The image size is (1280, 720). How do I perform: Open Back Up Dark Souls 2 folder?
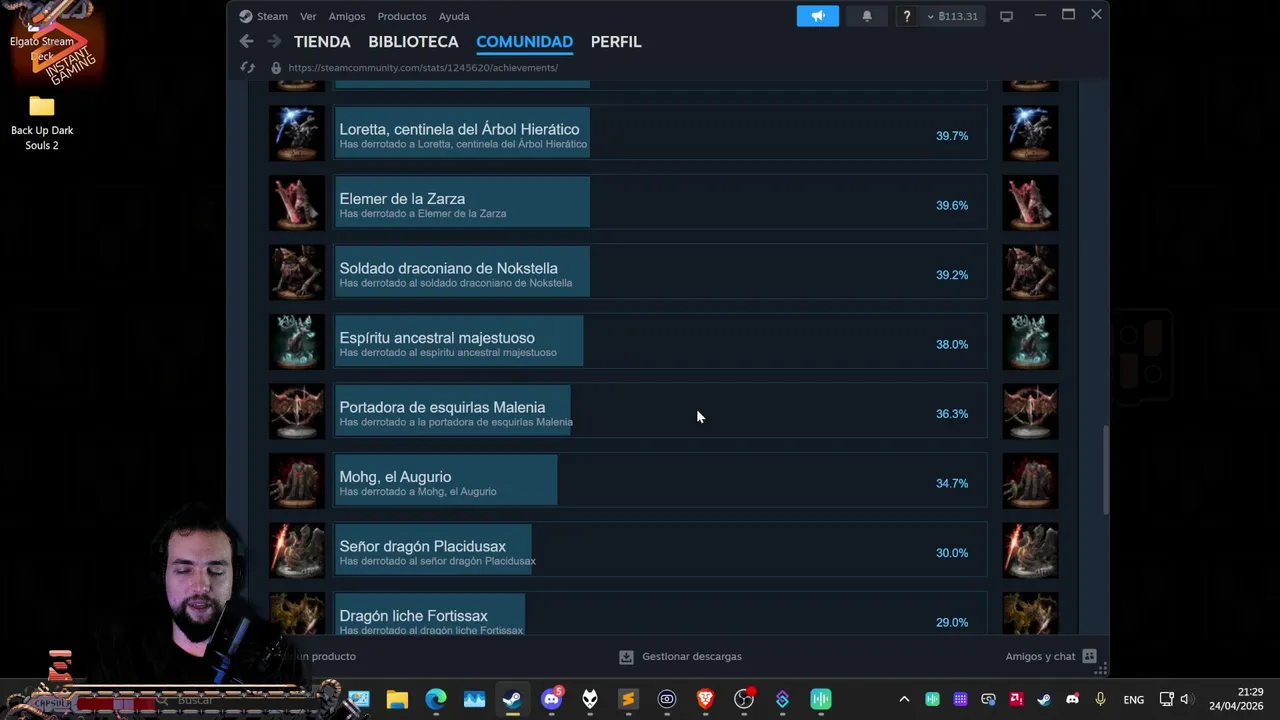coord(42,122)
